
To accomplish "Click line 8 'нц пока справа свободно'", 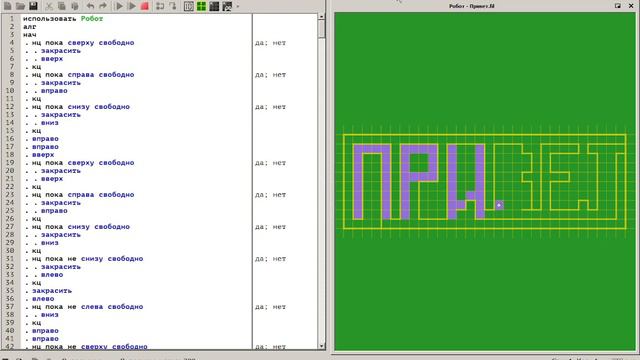I will (x=83, y=75).
